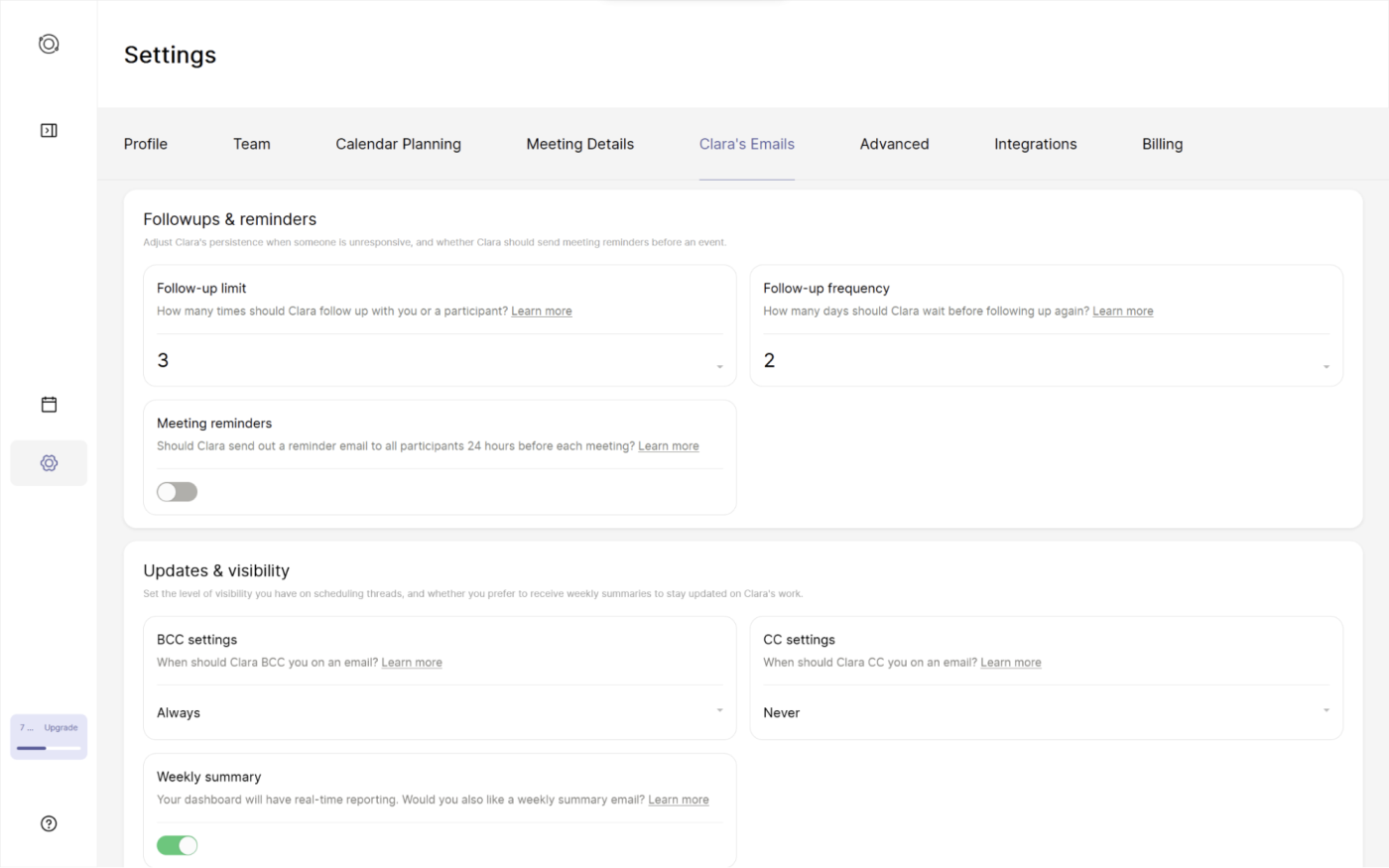The height and width of the screenshot is (868, 1389).
Task: Open the Follow-up limit dropdown
Action: click(x=440, y=361)
